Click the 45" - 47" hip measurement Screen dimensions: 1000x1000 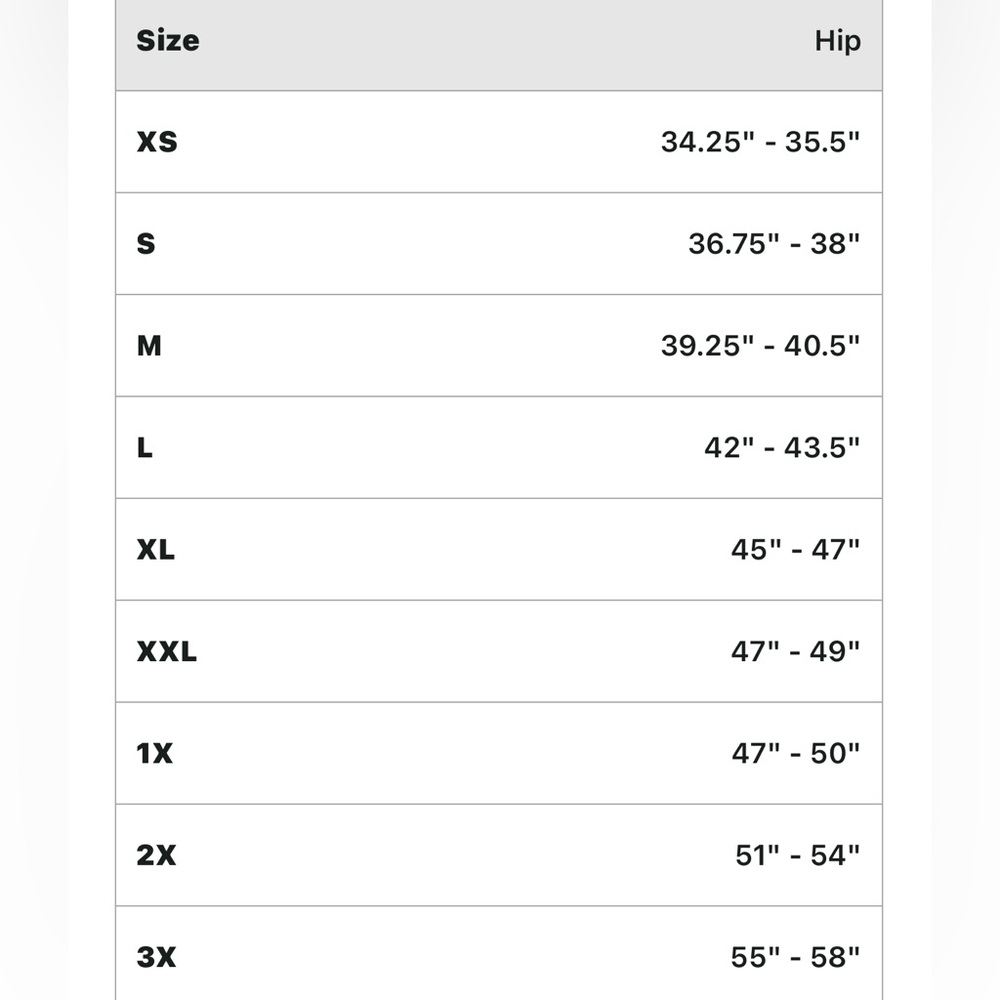795,550
